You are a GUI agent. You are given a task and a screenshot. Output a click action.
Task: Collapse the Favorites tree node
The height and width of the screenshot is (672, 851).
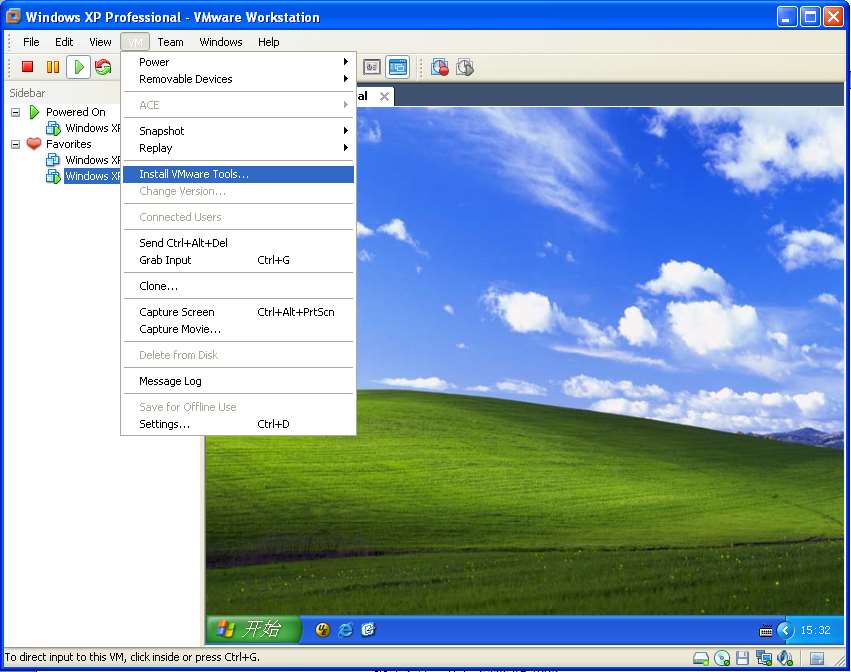[x=16, y=144]
